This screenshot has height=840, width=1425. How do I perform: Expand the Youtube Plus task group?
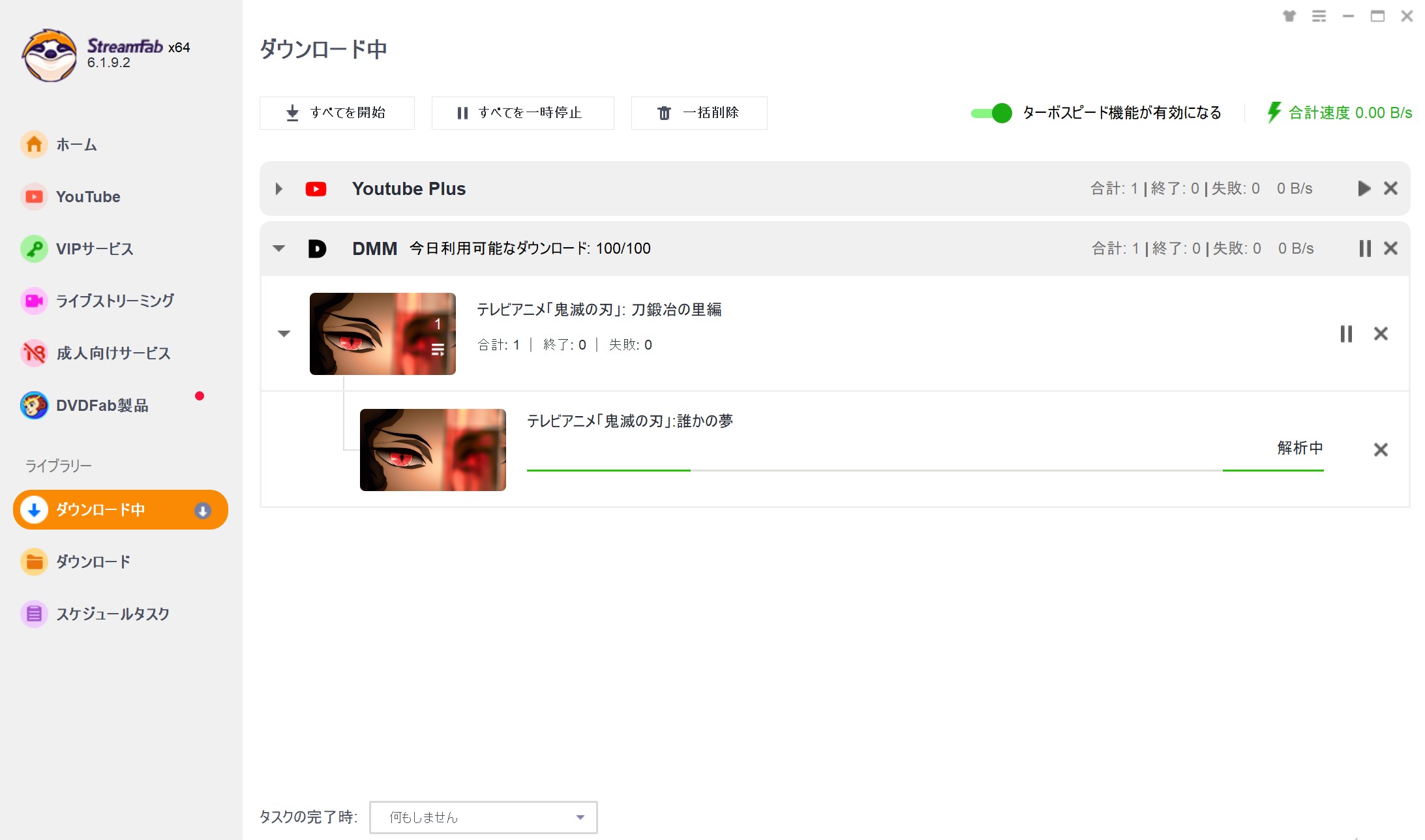coord(279,188)
